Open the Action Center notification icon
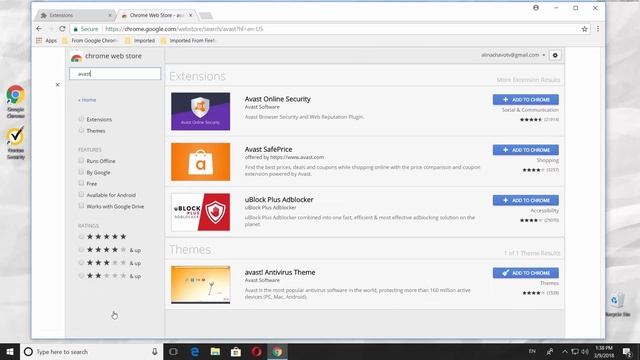Viewport: 640px width, 360px height. pos(627,351)
